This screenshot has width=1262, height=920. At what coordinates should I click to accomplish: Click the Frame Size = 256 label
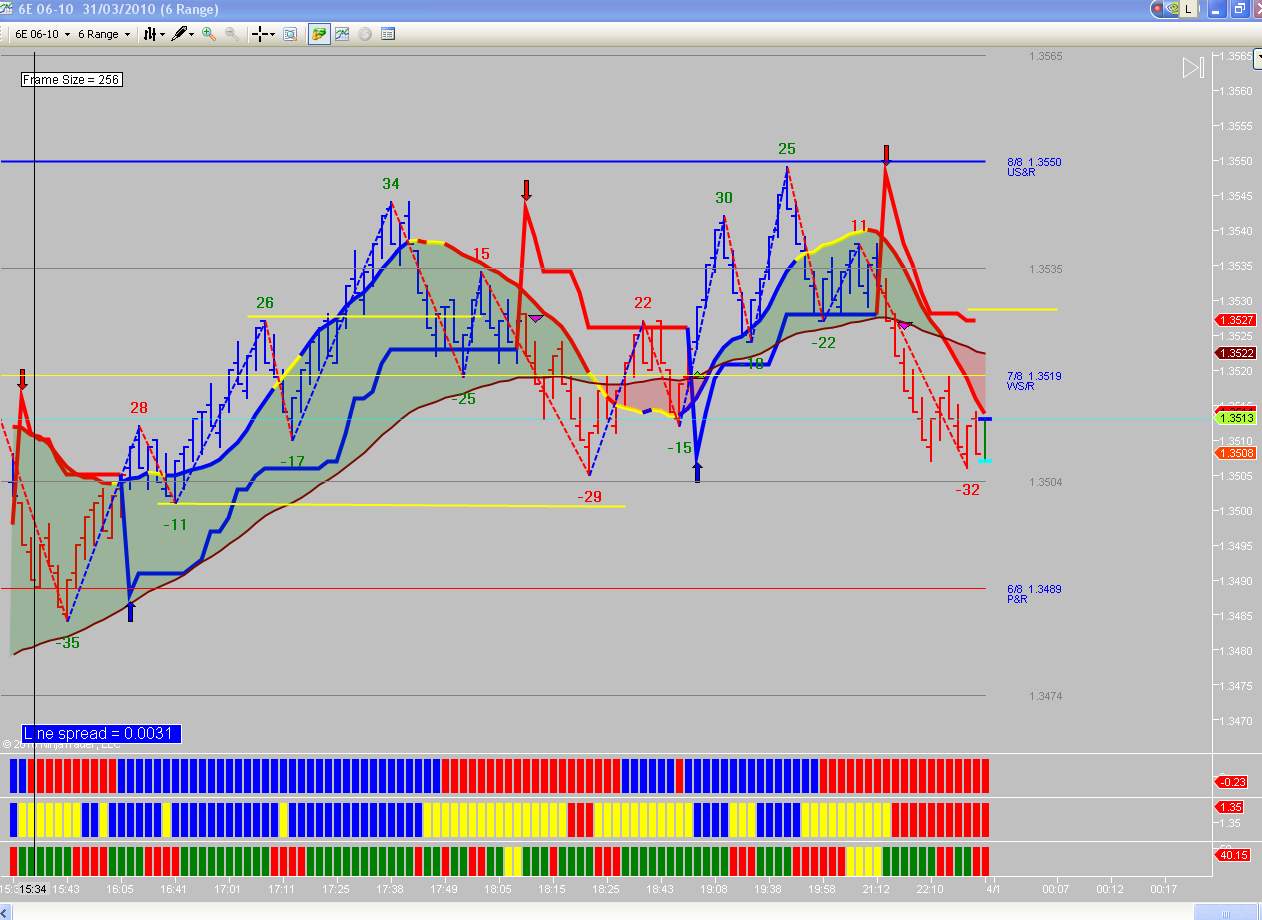tap(72, 79)
